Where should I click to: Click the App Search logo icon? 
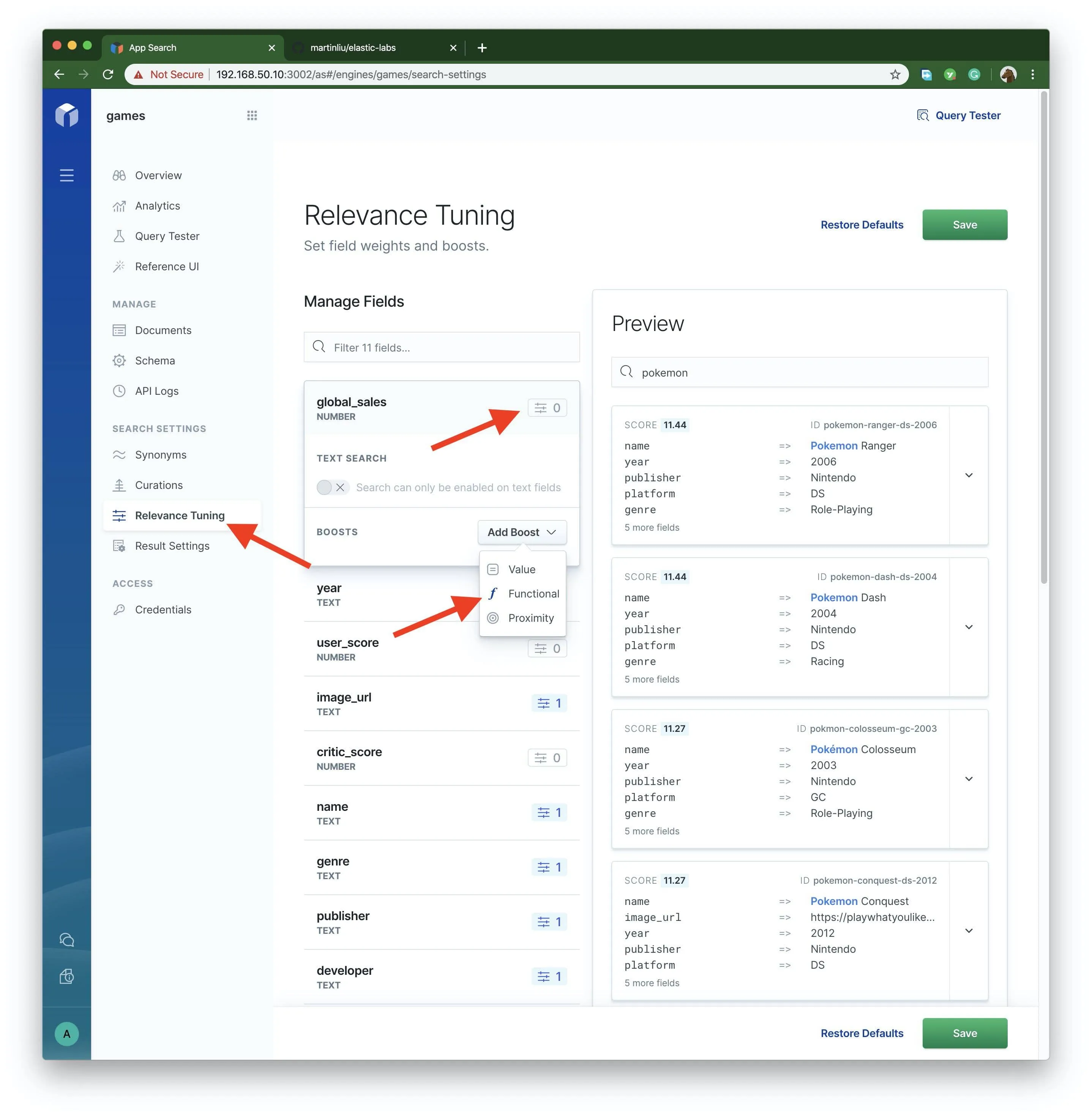click(66, 115)
